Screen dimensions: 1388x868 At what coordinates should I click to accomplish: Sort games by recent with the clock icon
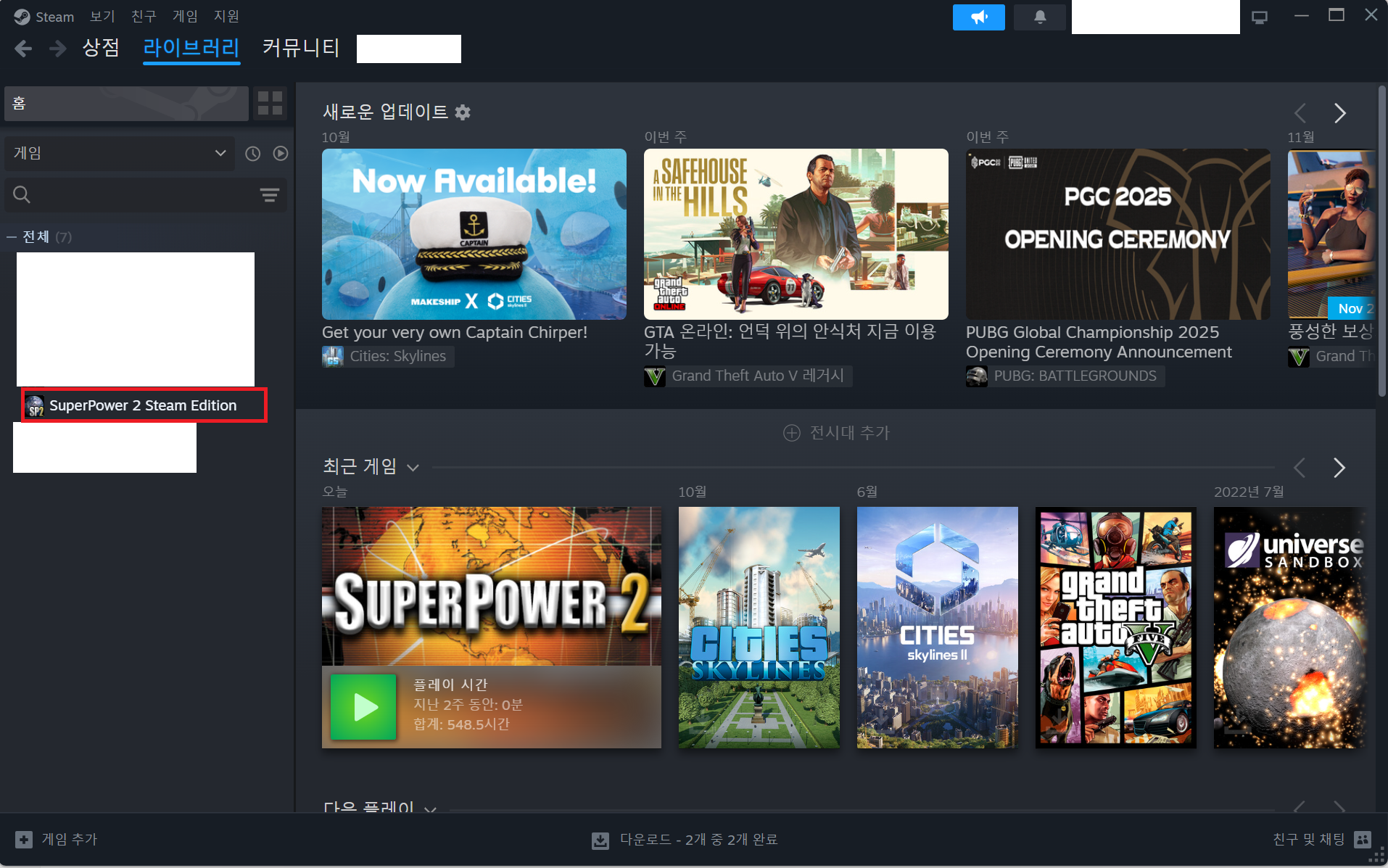click(x=252, y=153)
